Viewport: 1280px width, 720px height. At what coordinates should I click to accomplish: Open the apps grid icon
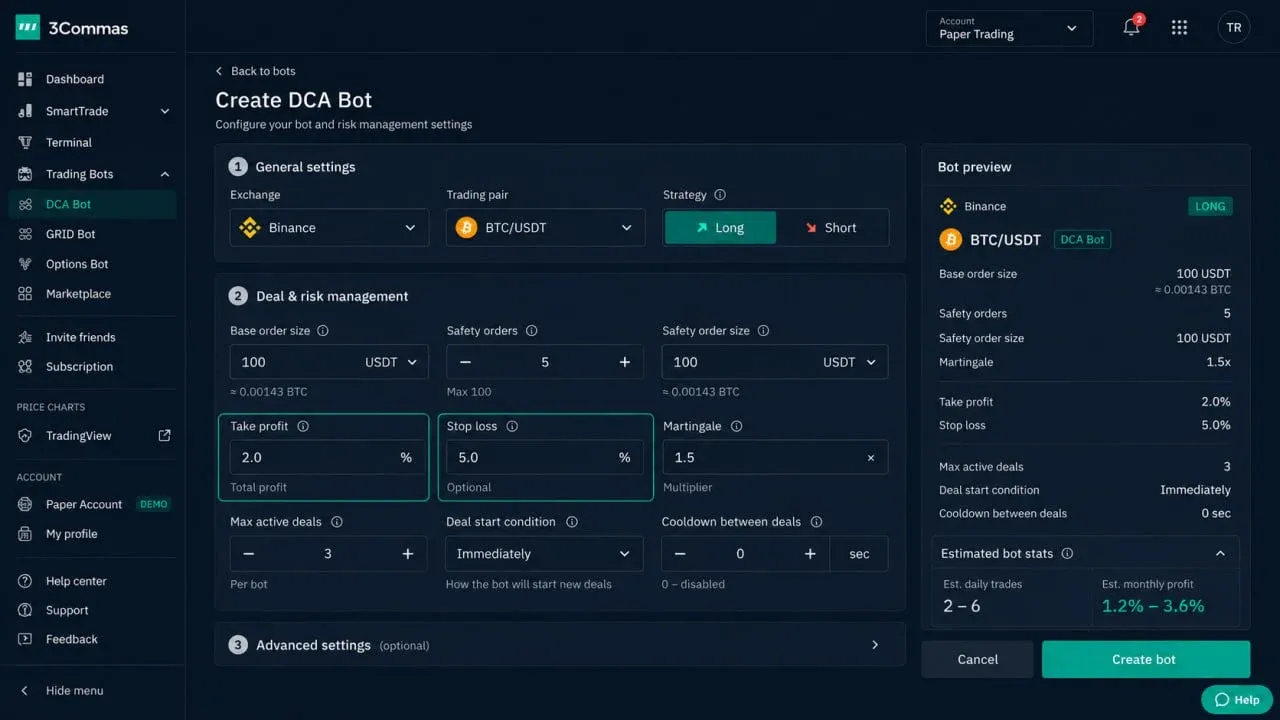(1179, 28)
